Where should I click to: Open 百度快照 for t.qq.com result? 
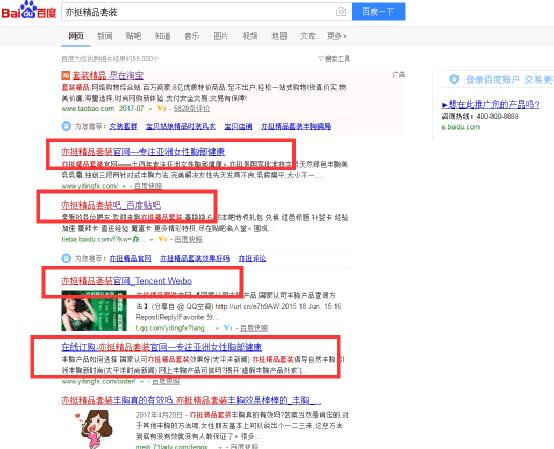pyautogui.click(x=254, y=328)
